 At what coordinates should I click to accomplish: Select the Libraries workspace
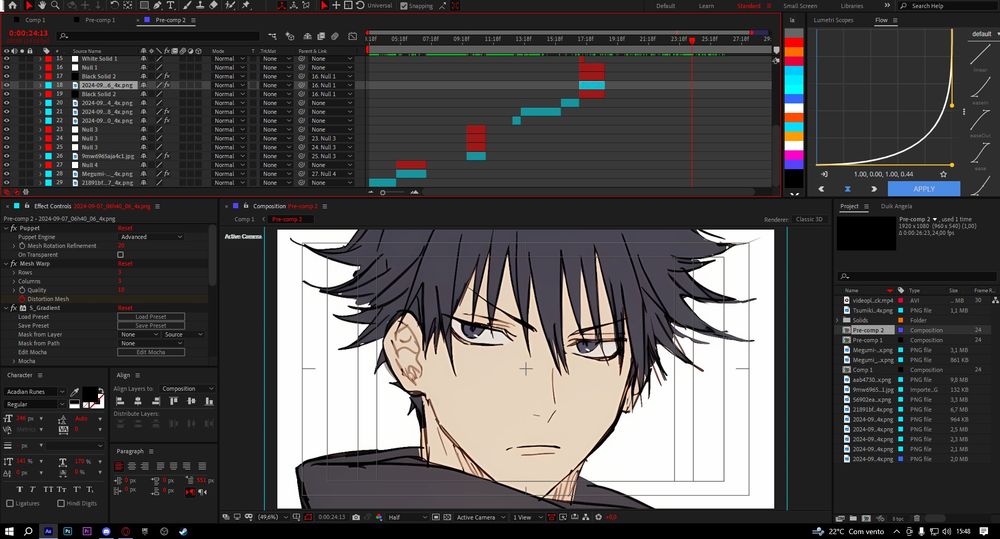click(x=851, y=6)
